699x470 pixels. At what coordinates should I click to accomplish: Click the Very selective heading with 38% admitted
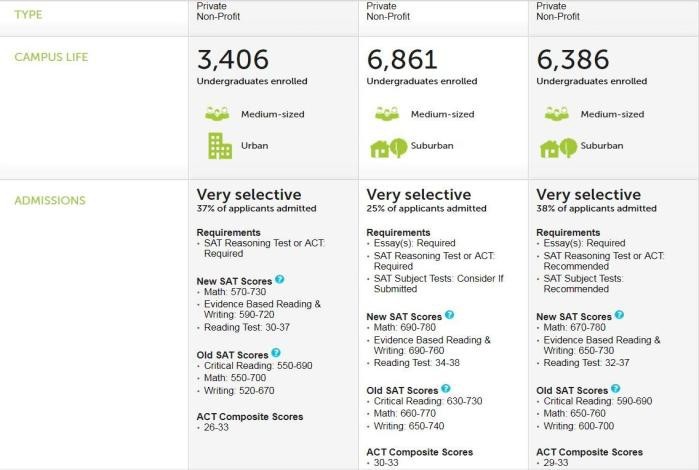(588, 194)
